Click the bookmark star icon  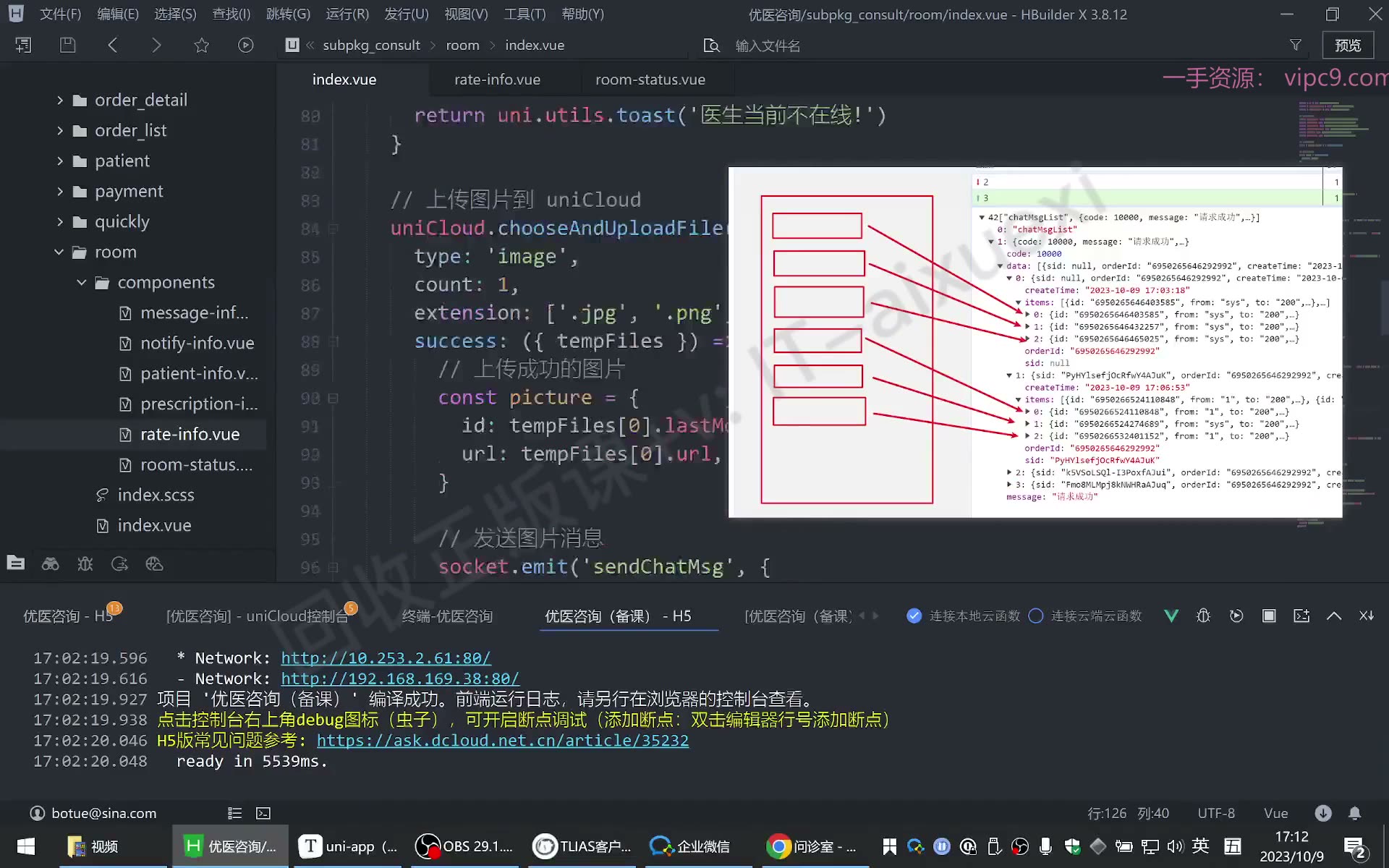click(x=201, y=45)
